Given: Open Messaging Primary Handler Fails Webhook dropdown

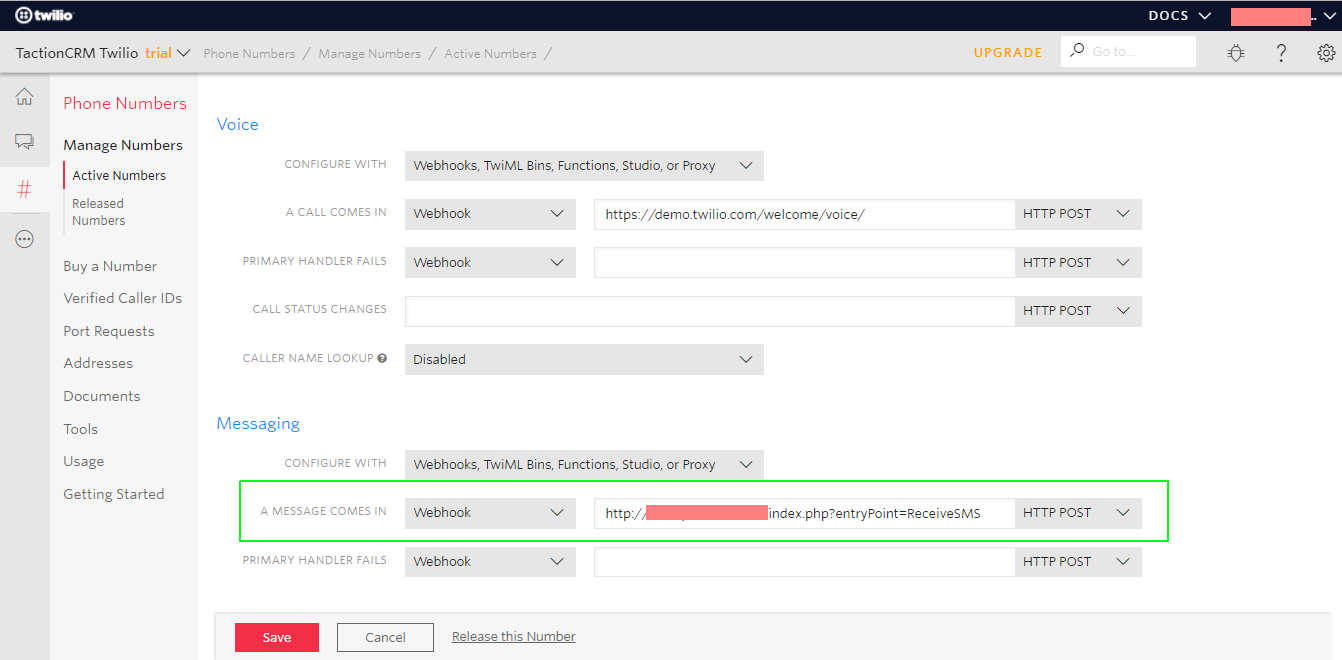Looking at the screenshot, I should 490,562.
